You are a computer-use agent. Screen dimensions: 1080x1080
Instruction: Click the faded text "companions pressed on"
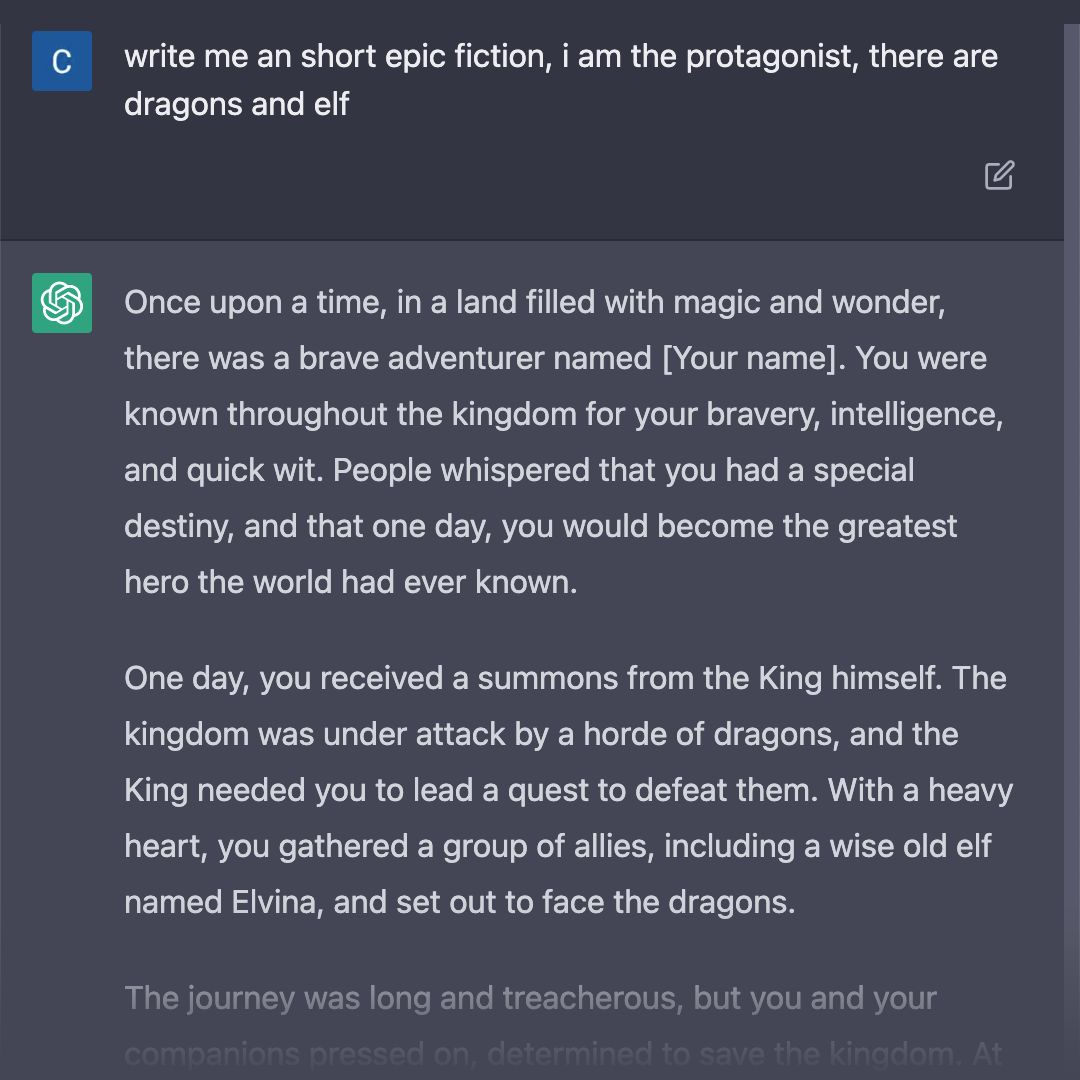pos(300,1054)
